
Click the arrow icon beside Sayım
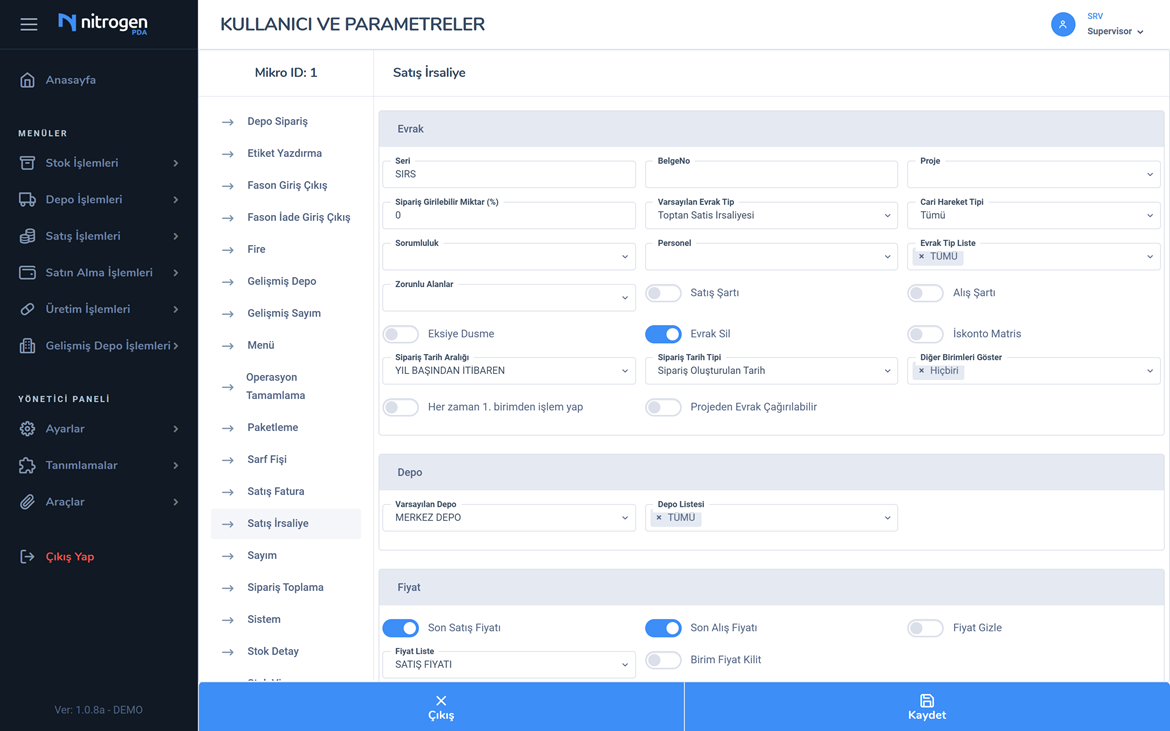[228, 556]
